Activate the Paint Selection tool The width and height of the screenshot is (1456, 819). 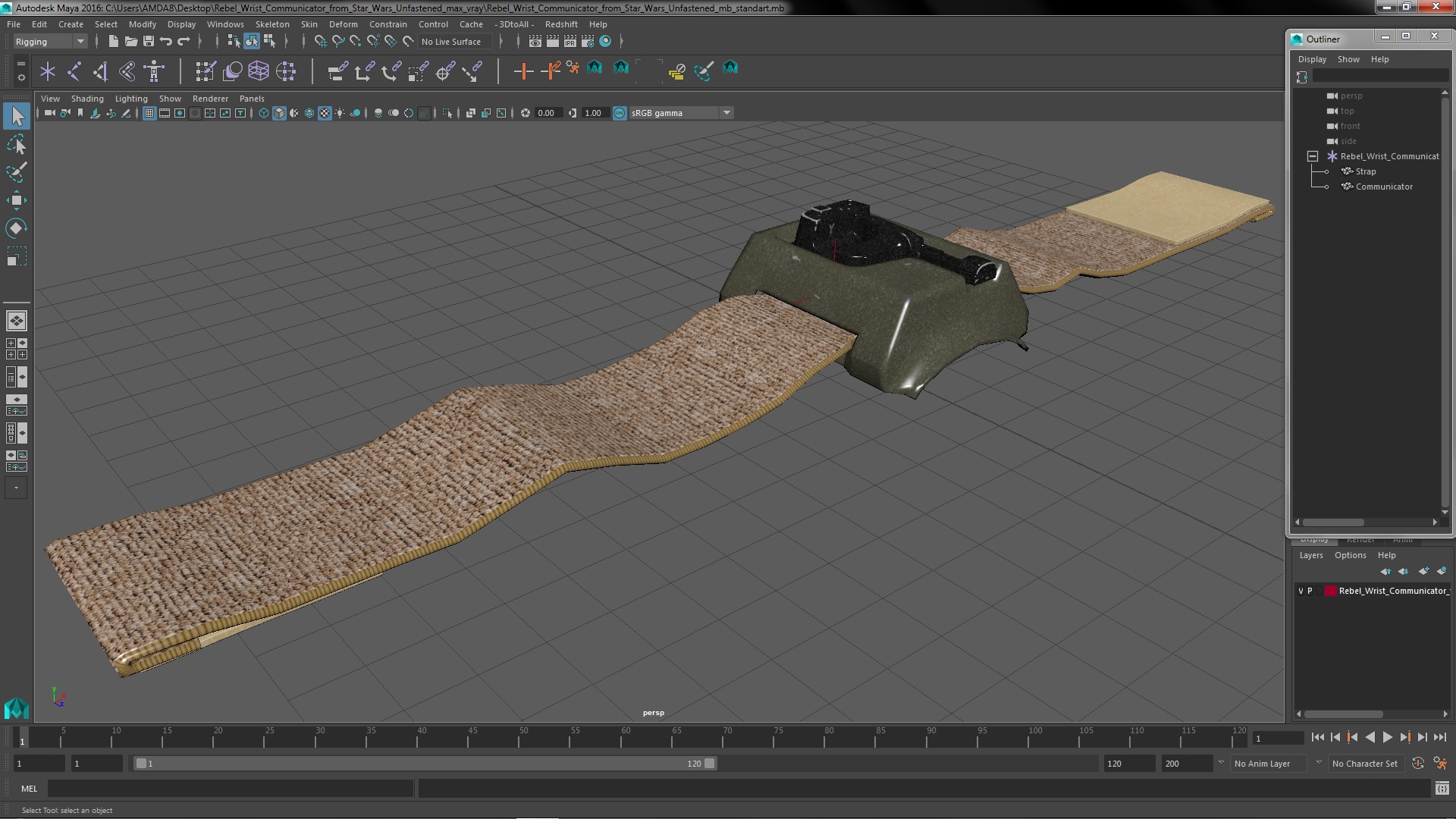17,172
